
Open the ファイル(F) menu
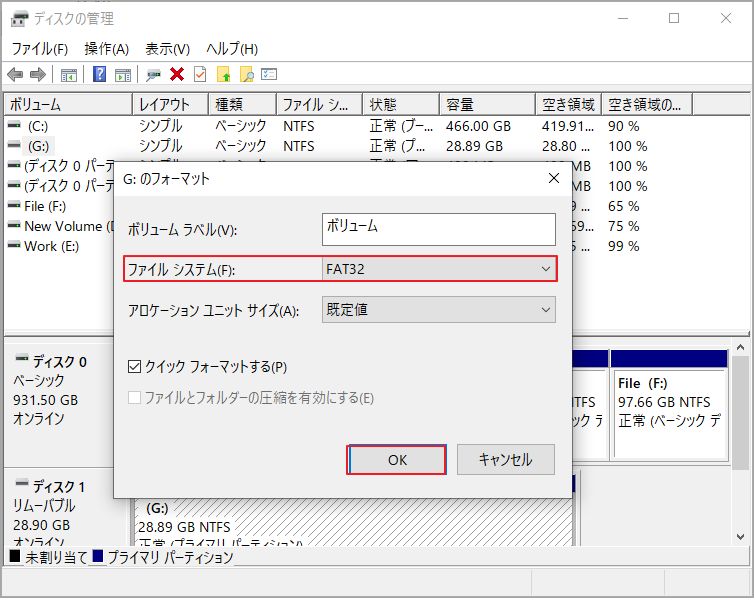(40, 49)
